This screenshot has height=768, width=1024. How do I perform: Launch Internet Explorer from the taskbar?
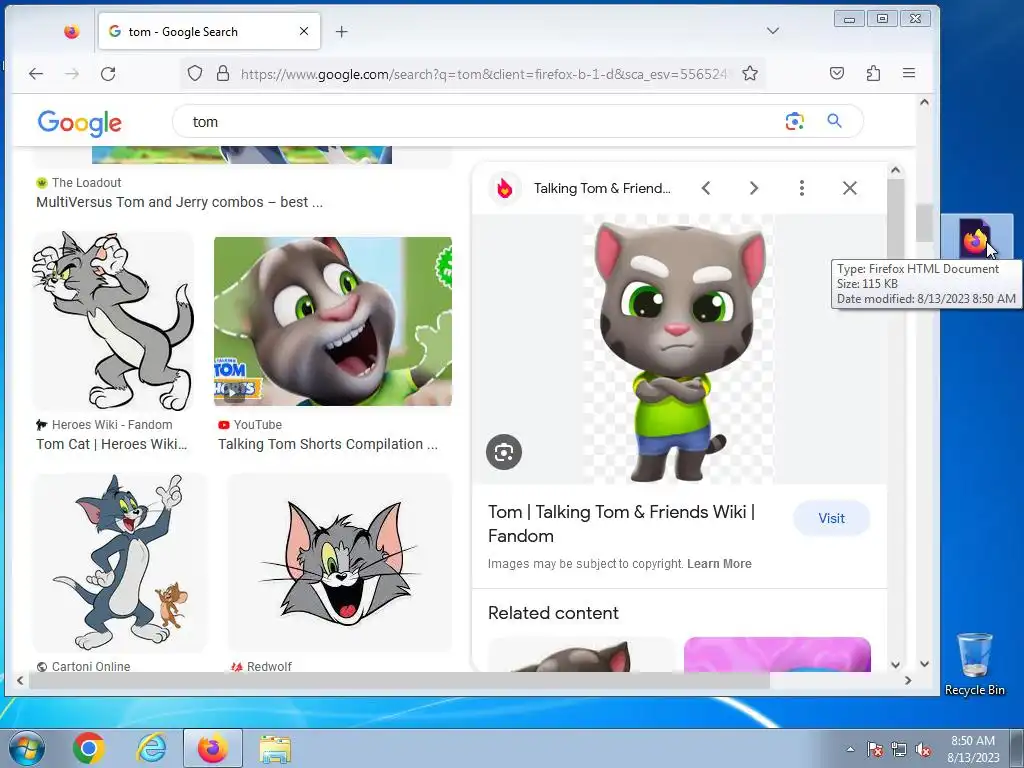(151, 748)
